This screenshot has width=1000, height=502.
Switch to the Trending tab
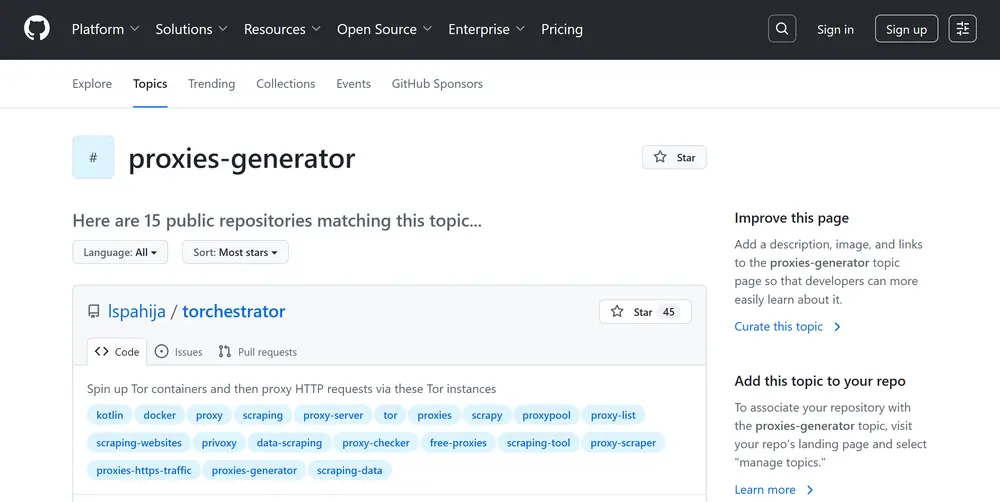coord(212,84)
